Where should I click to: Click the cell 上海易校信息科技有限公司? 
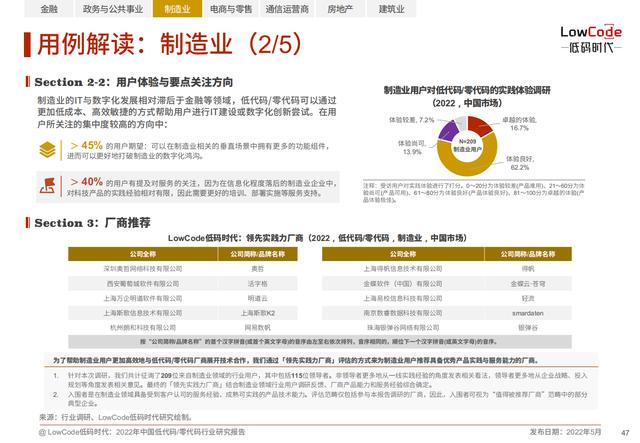(x=403, y=298)
